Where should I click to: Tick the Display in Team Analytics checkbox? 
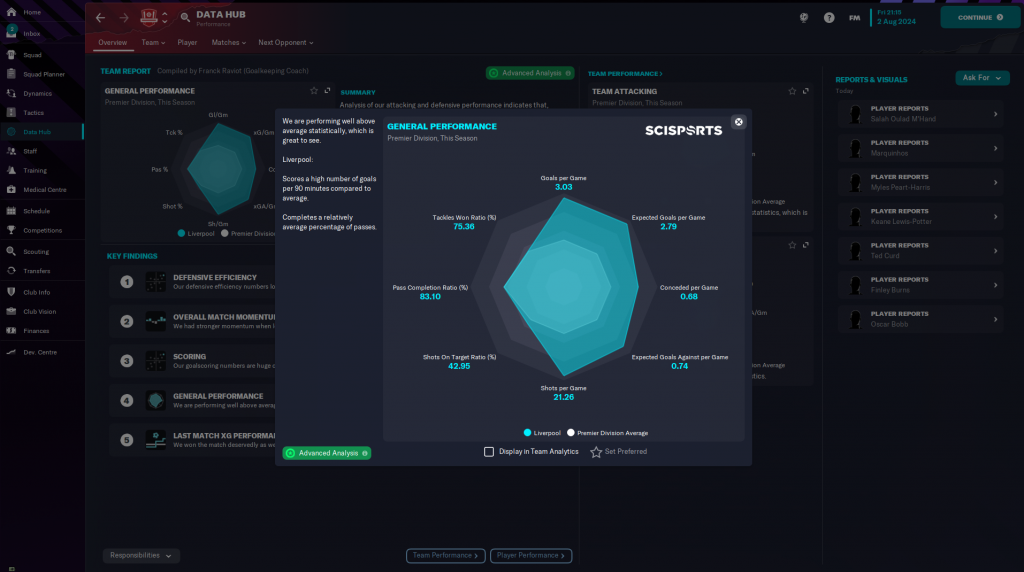489,452
